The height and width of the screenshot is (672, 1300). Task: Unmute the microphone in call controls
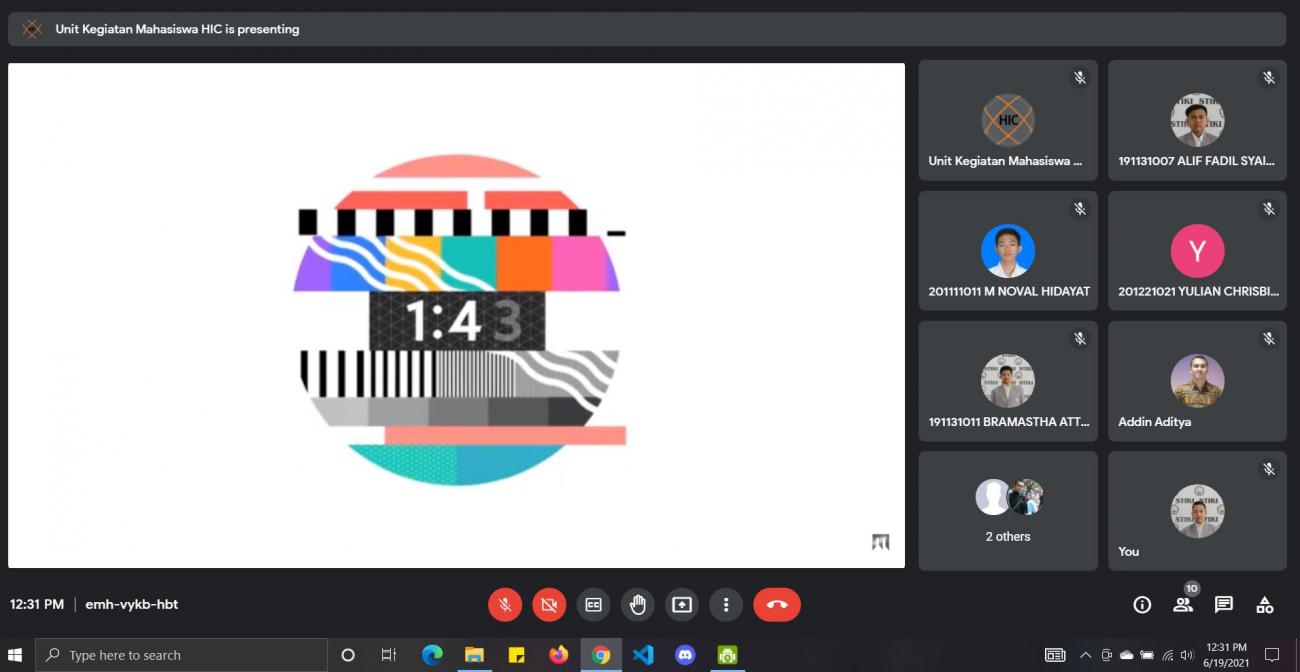click(x=505, y=604)
